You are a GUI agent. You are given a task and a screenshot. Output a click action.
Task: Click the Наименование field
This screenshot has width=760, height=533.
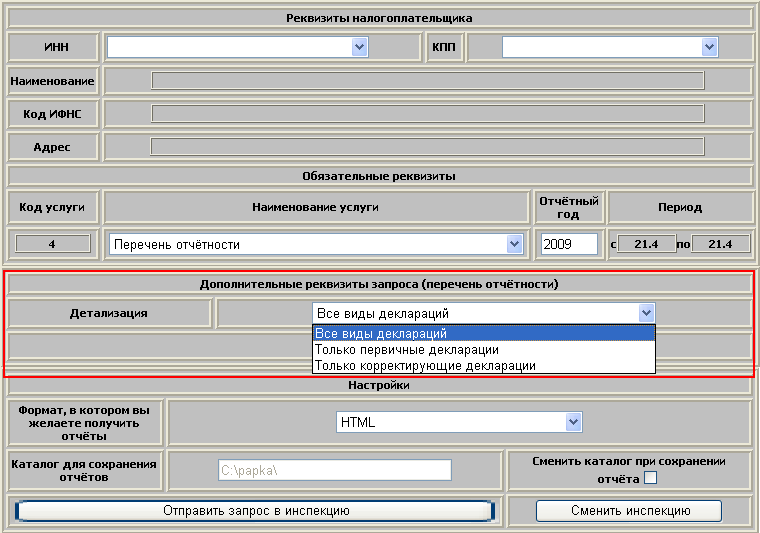pyautogui.click(x=428, y=80)
